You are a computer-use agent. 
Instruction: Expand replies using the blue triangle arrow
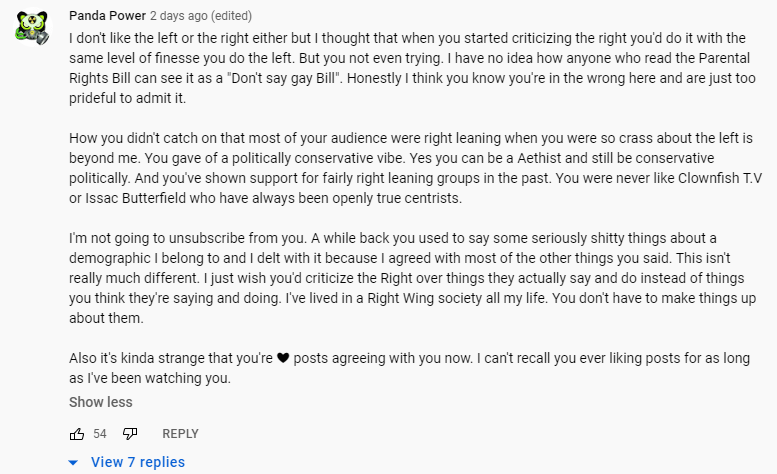pos(73,463)
